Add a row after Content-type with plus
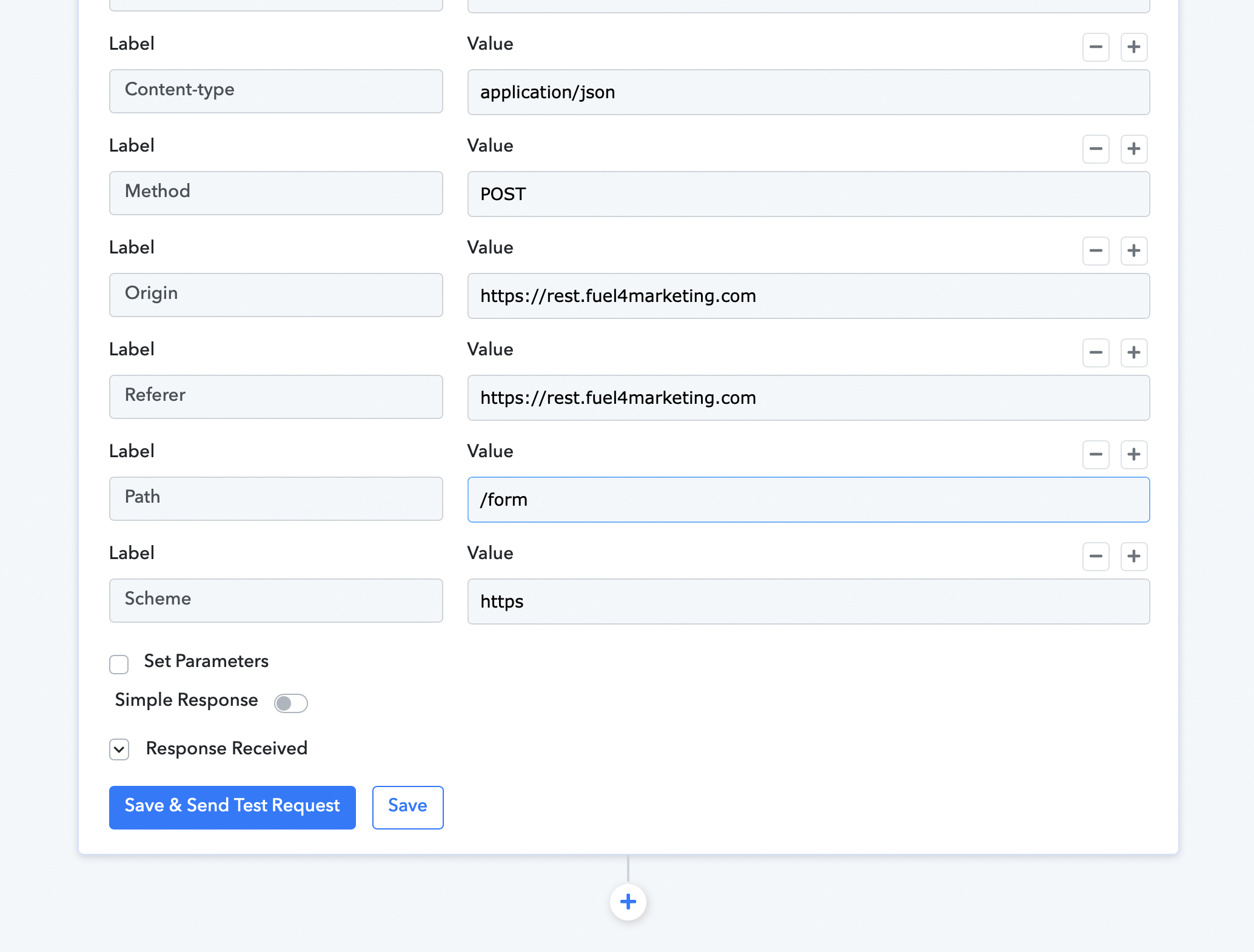 click(1134, 47)
